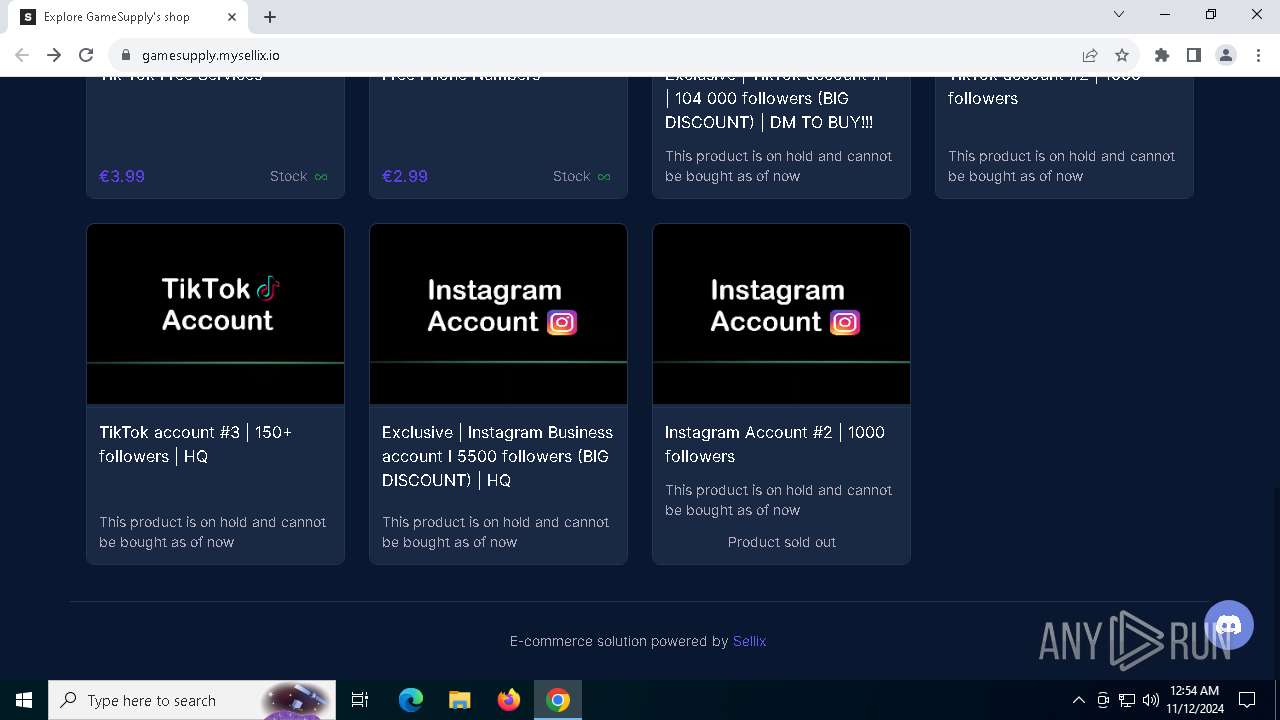Go back to previous page in Chrome
The width and height of the screenshot is (1280, 720).
(22, 55)
